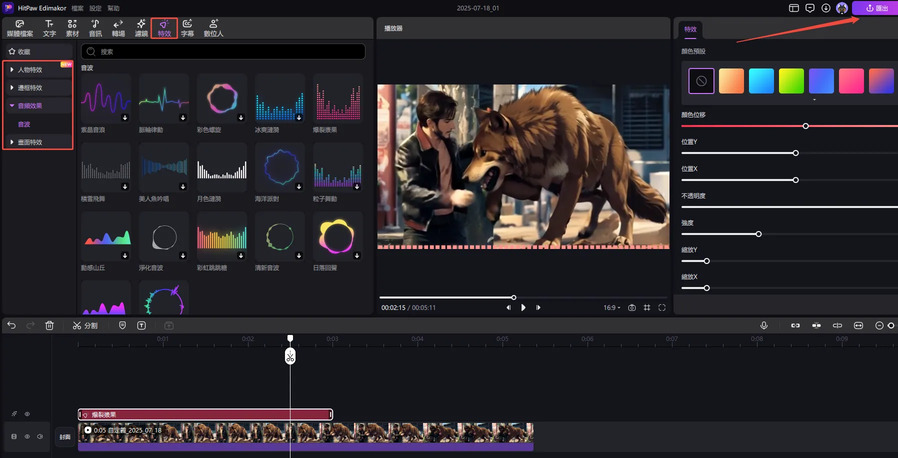Click the undo arrow in timeline toolbar
Viewport: 898px width, 458px height.
click(x=11, y=325)
